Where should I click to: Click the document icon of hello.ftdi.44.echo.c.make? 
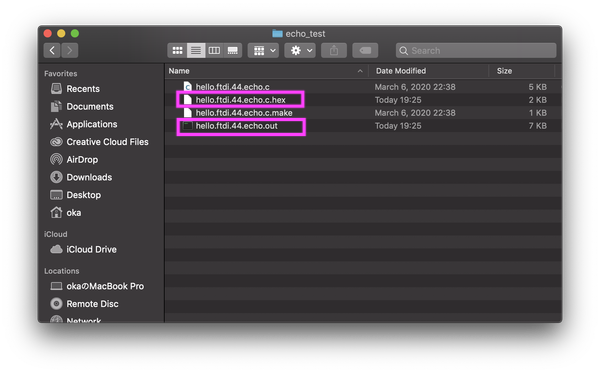pyautogui.click(x=187, y=113)
